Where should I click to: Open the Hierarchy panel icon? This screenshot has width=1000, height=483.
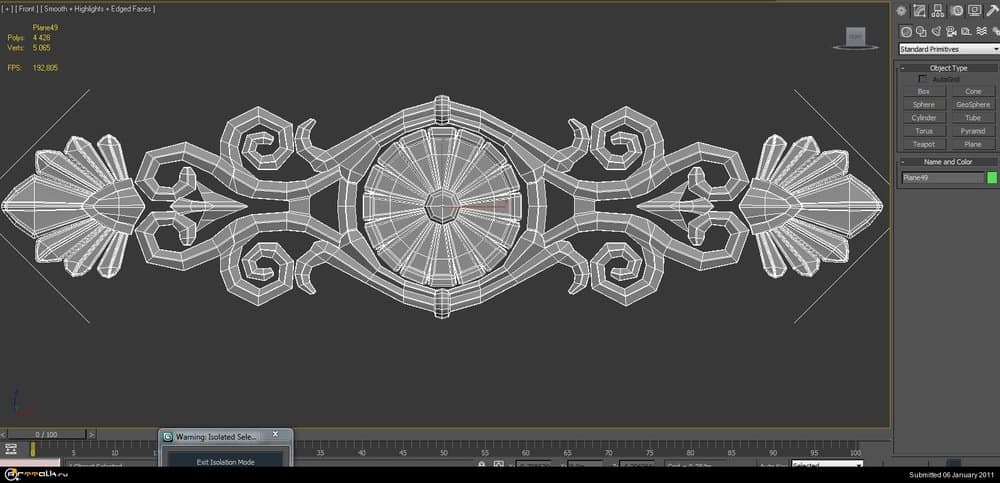(x=938, y=11)
